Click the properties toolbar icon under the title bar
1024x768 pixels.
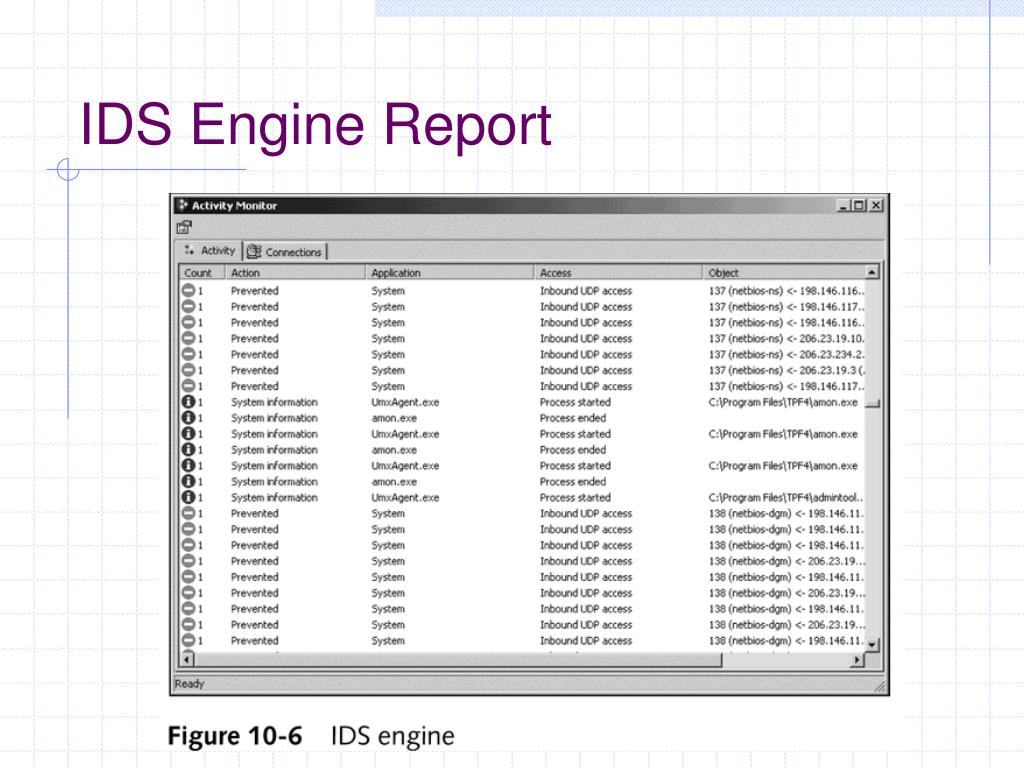(184, 227)
